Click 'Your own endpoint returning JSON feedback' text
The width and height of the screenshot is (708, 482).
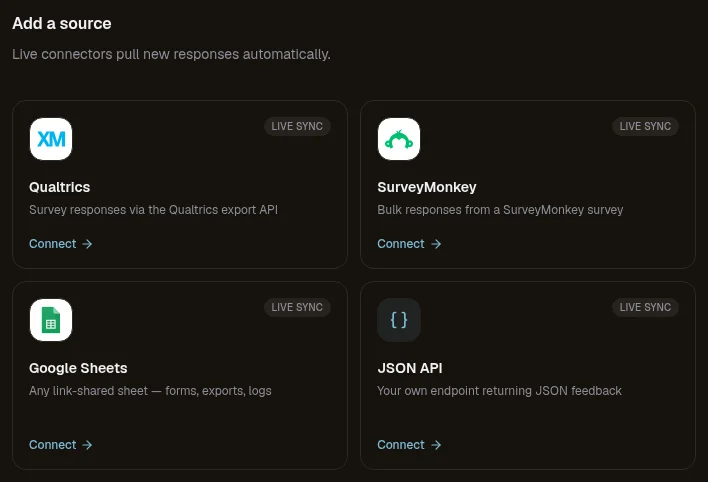[499, 391]
